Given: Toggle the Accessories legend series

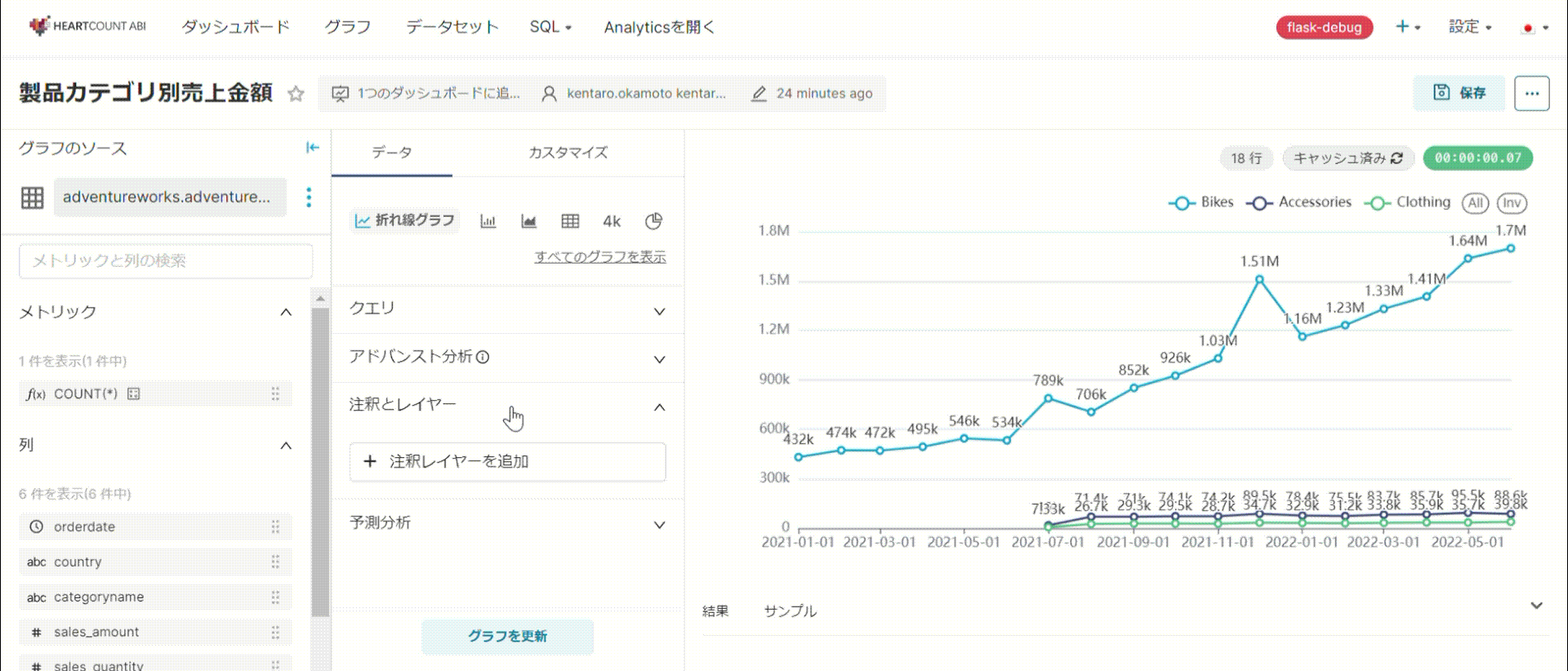Looking at the screenshot, I should click(1299, 202).
